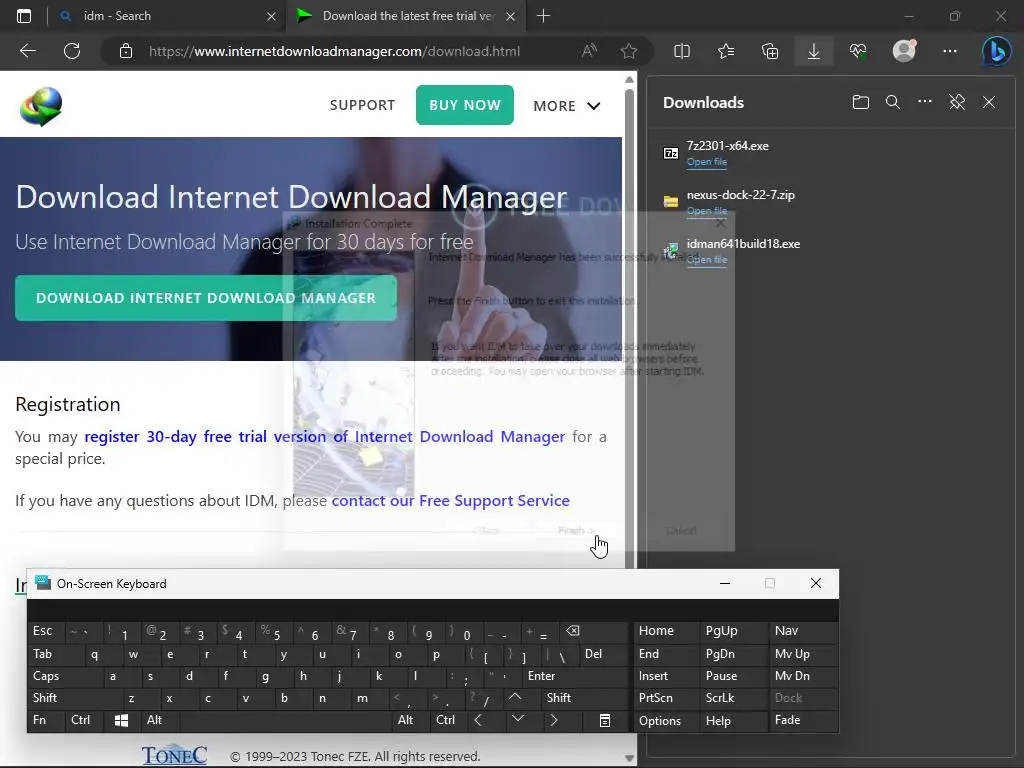The height and width of the screenshot is (768, 1024).
Task: Open Browser essentials heart icon
Action: point(858,51)
